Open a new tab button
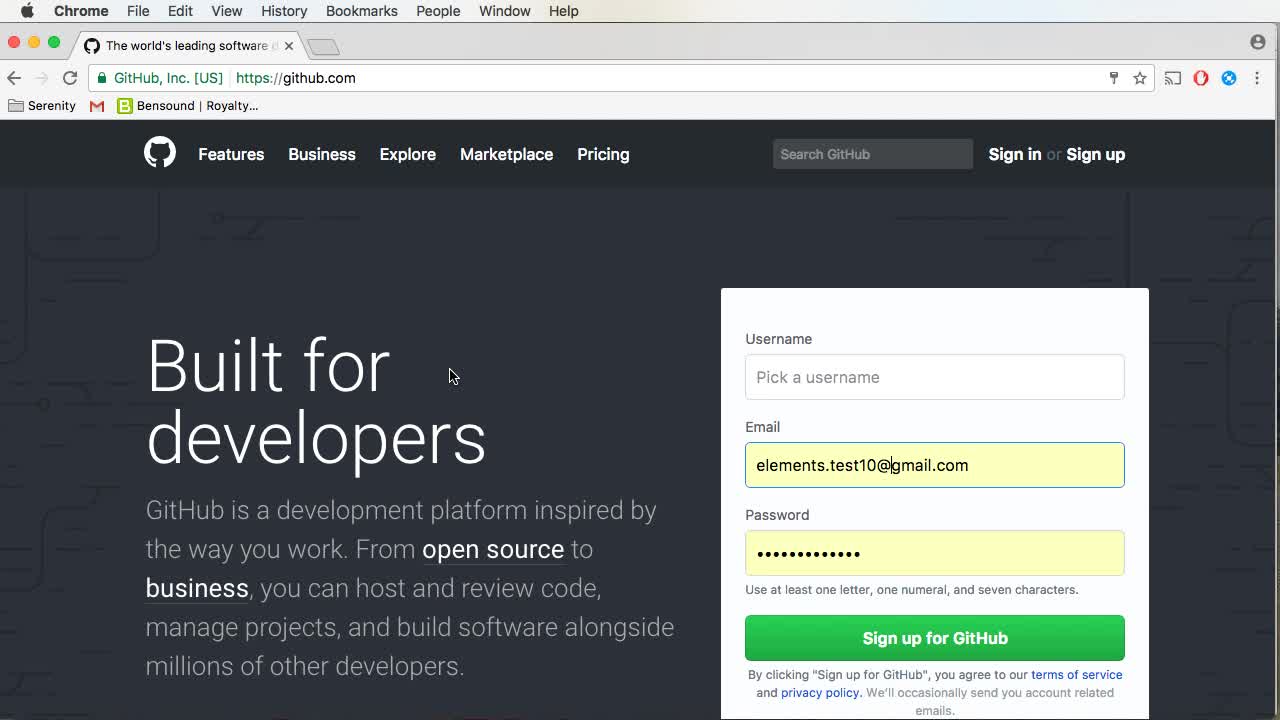This screenshot has width=1280, height=720. point(323,47)
